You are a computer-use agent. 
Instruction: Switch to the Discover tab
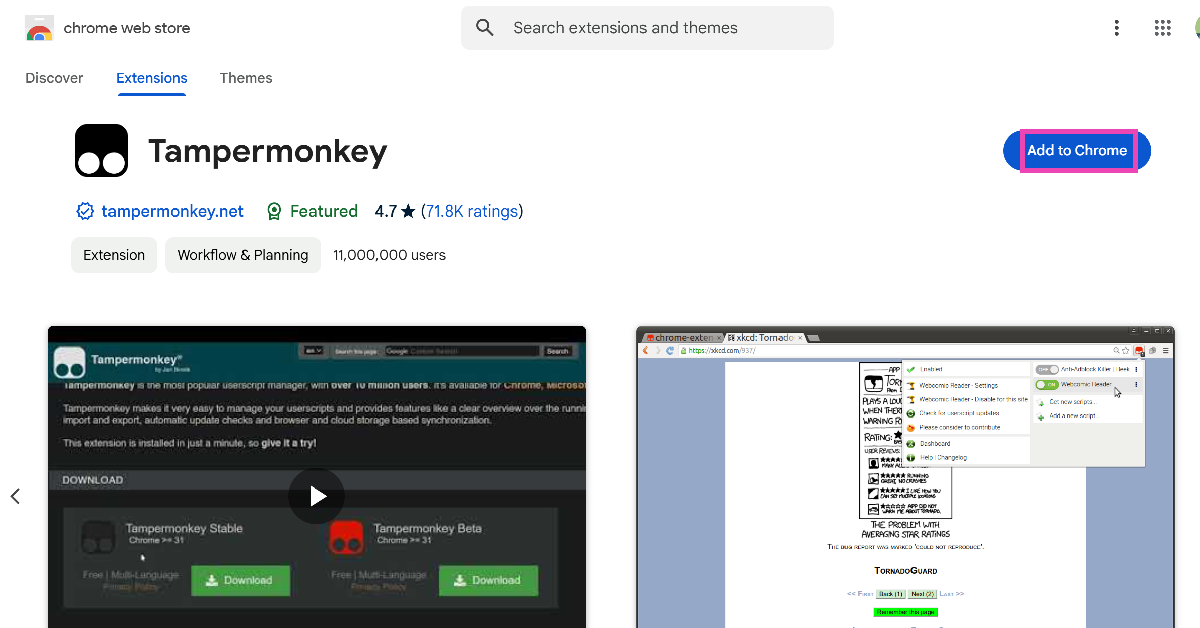[54, 78]
